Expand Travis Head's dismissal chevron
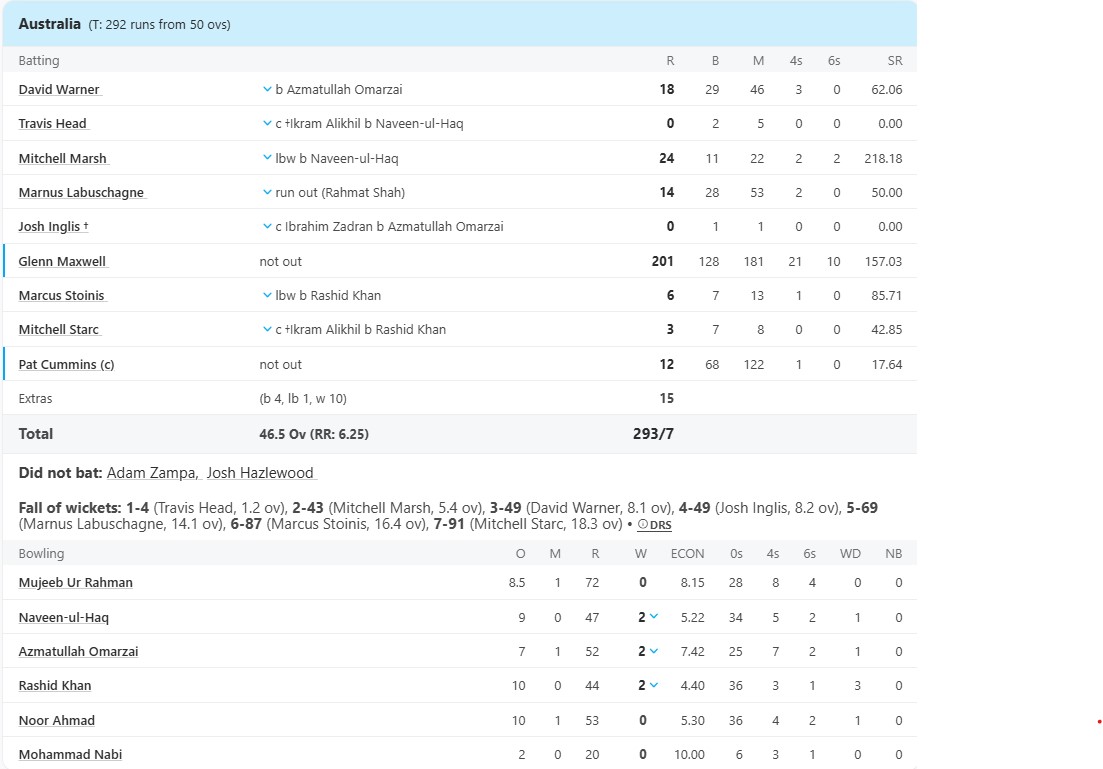The height and width of the screenshot is (769, 1103). [x=267, y=123]
